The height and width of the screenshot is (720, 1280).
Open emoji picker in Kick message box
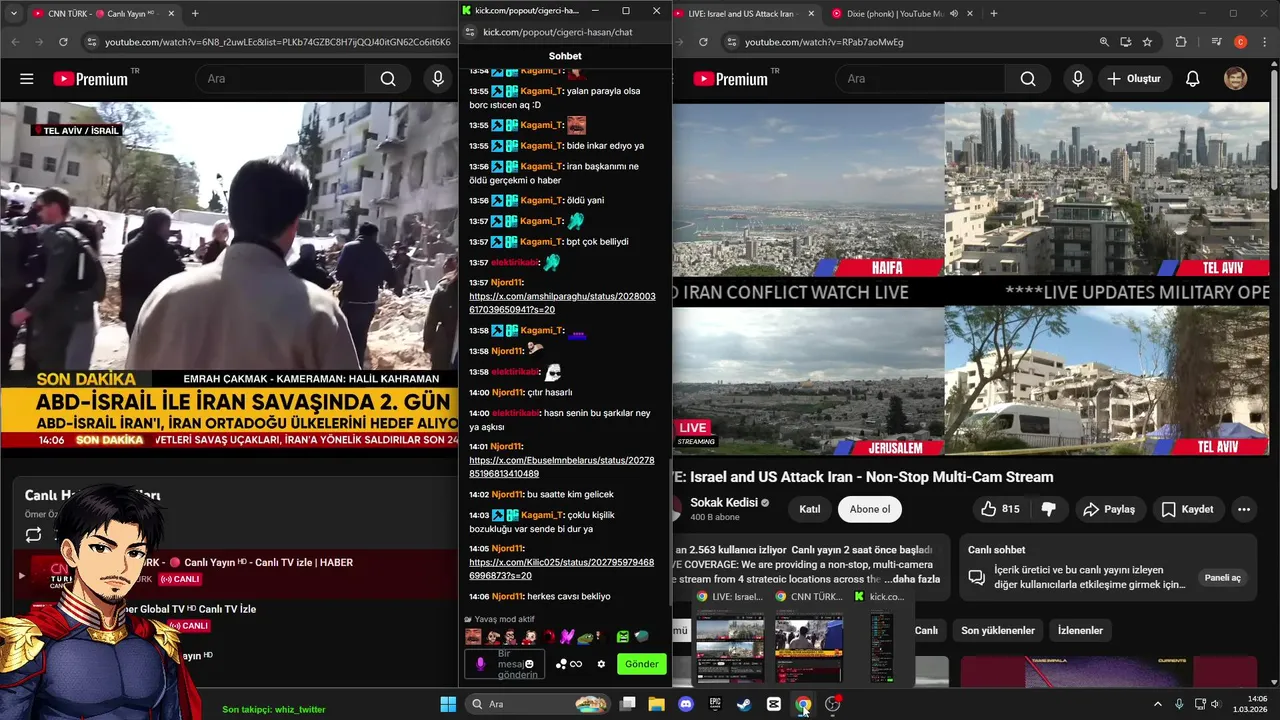point(529,664)
